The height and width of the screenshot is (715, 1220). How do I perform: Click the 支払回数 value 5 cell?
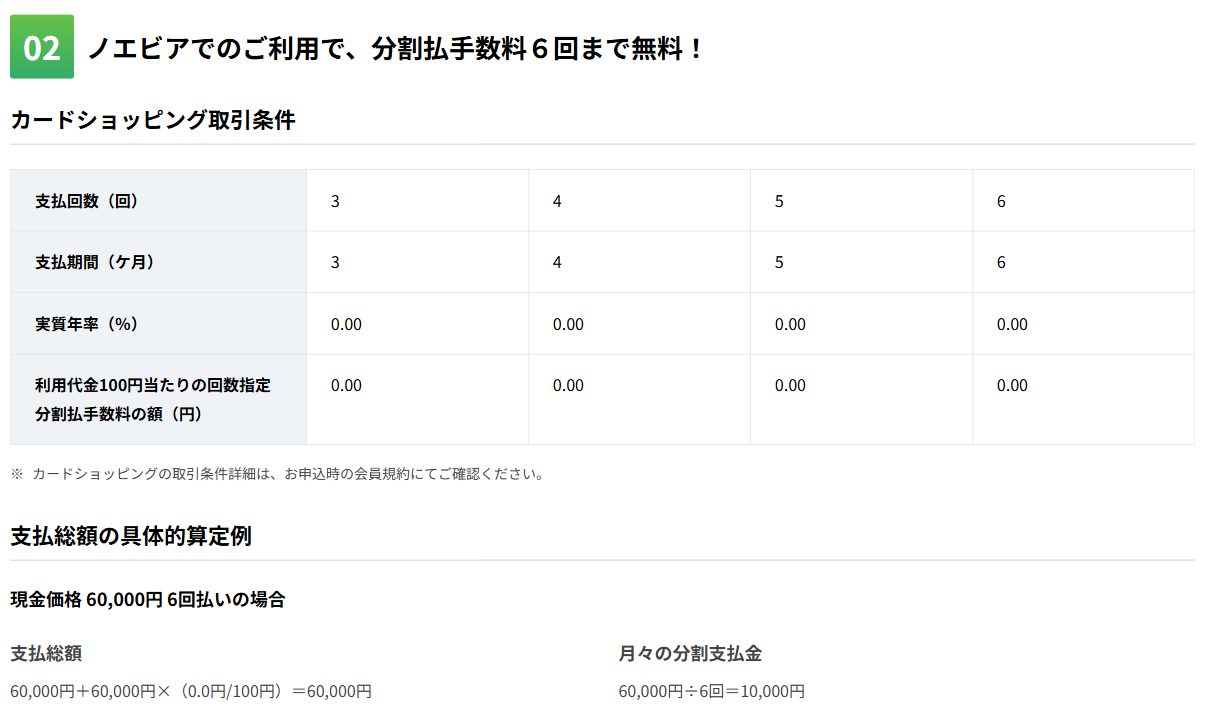862,201
